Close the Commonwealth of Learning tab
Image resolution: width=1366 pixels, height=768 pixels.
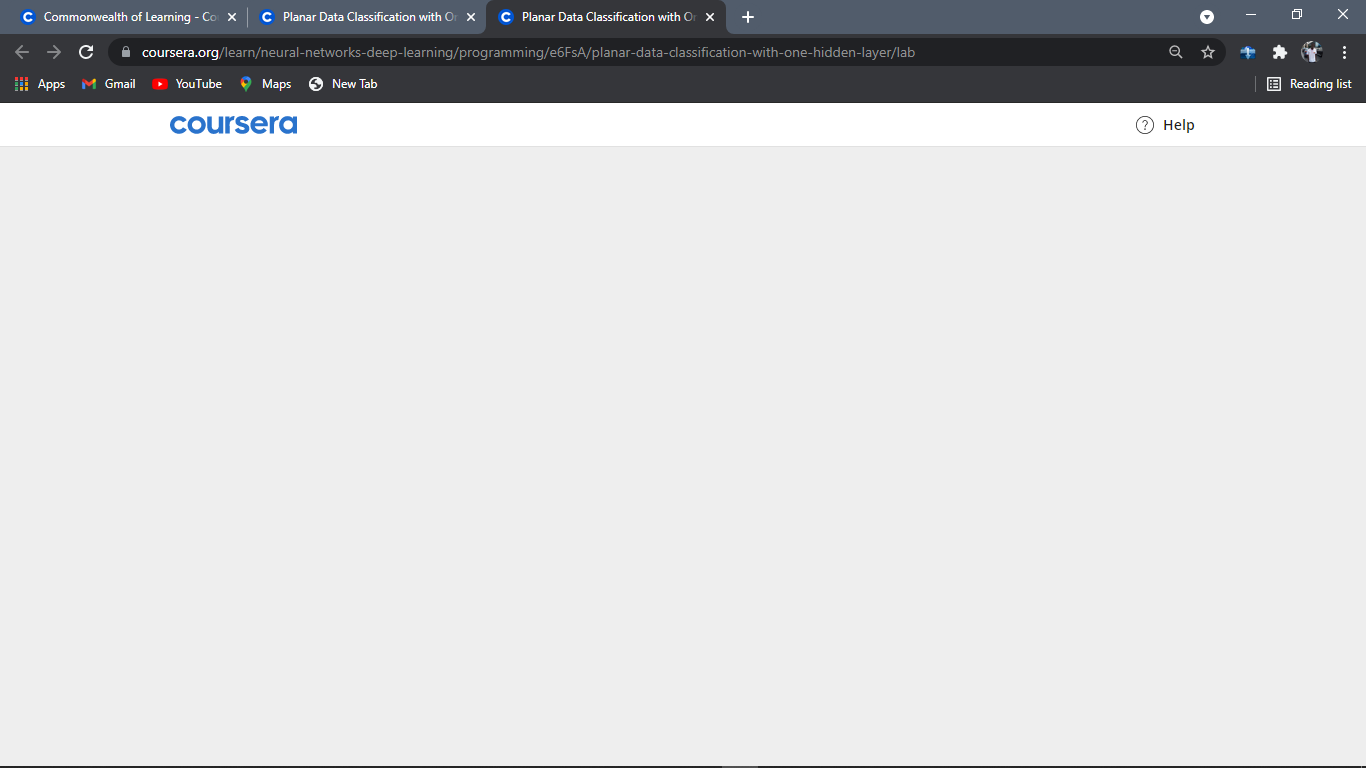click(x=232, y=17)
